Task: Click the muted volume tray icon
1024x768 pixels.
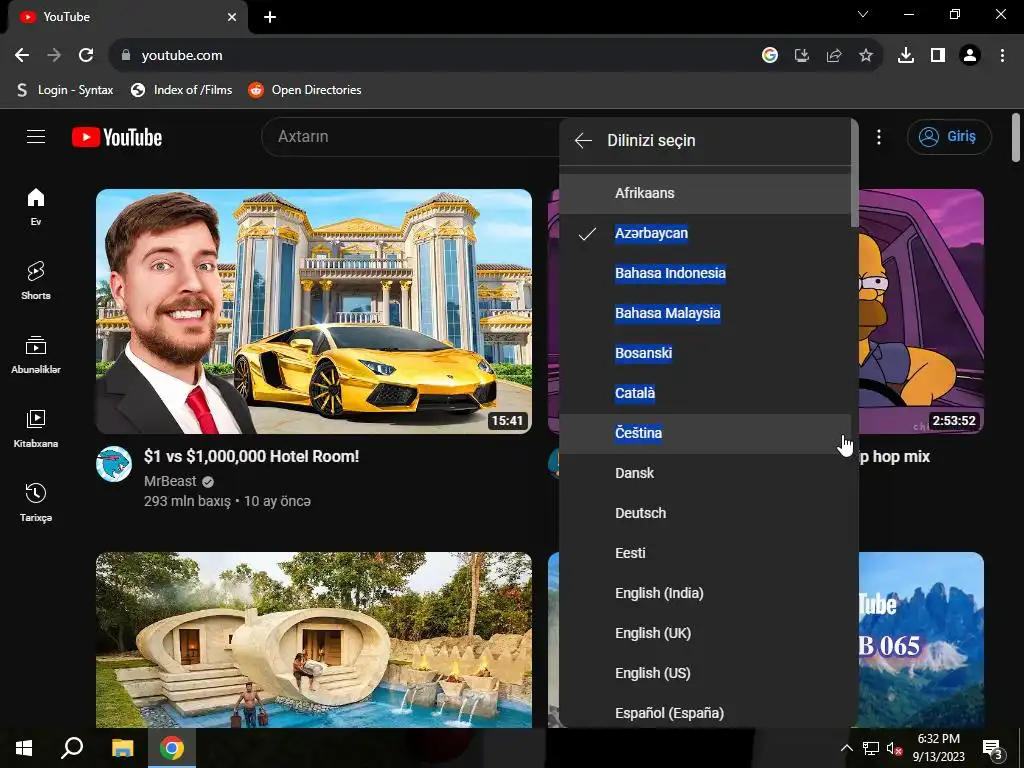Action: point(895,748)
